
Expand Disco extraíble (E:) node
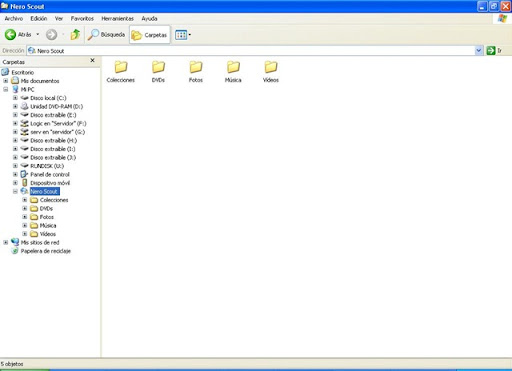coord(15,115)
